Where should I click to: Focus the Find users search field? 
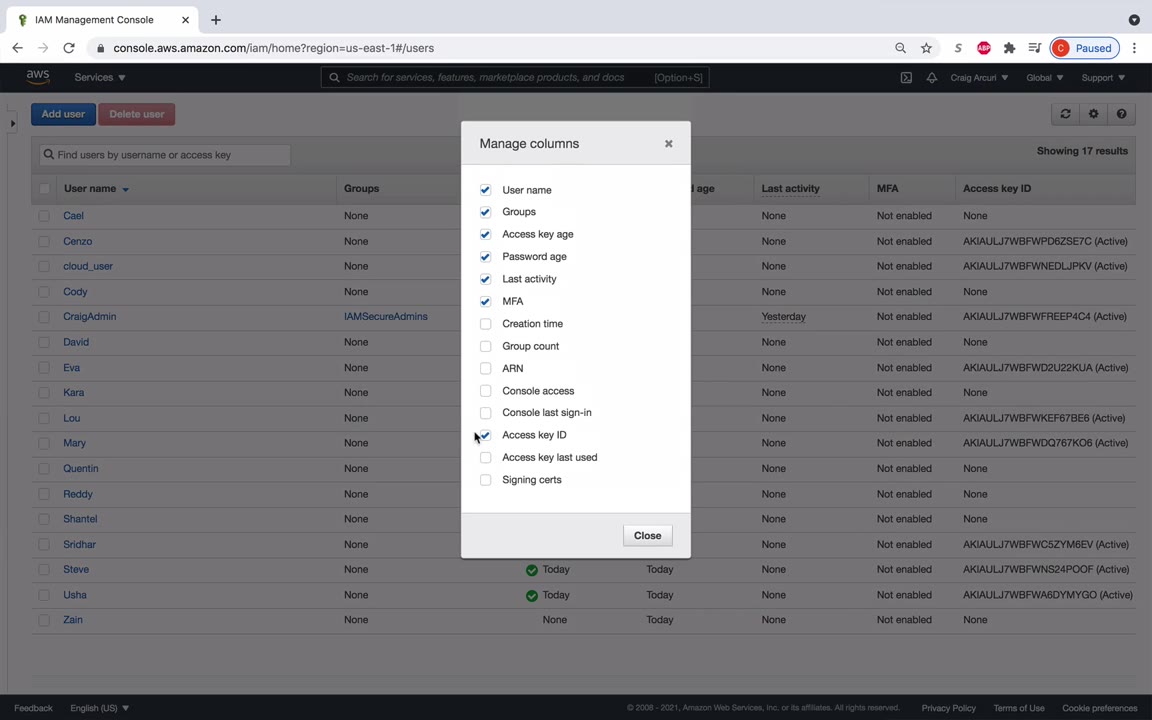pyautogui.click(x=165, y=155)
